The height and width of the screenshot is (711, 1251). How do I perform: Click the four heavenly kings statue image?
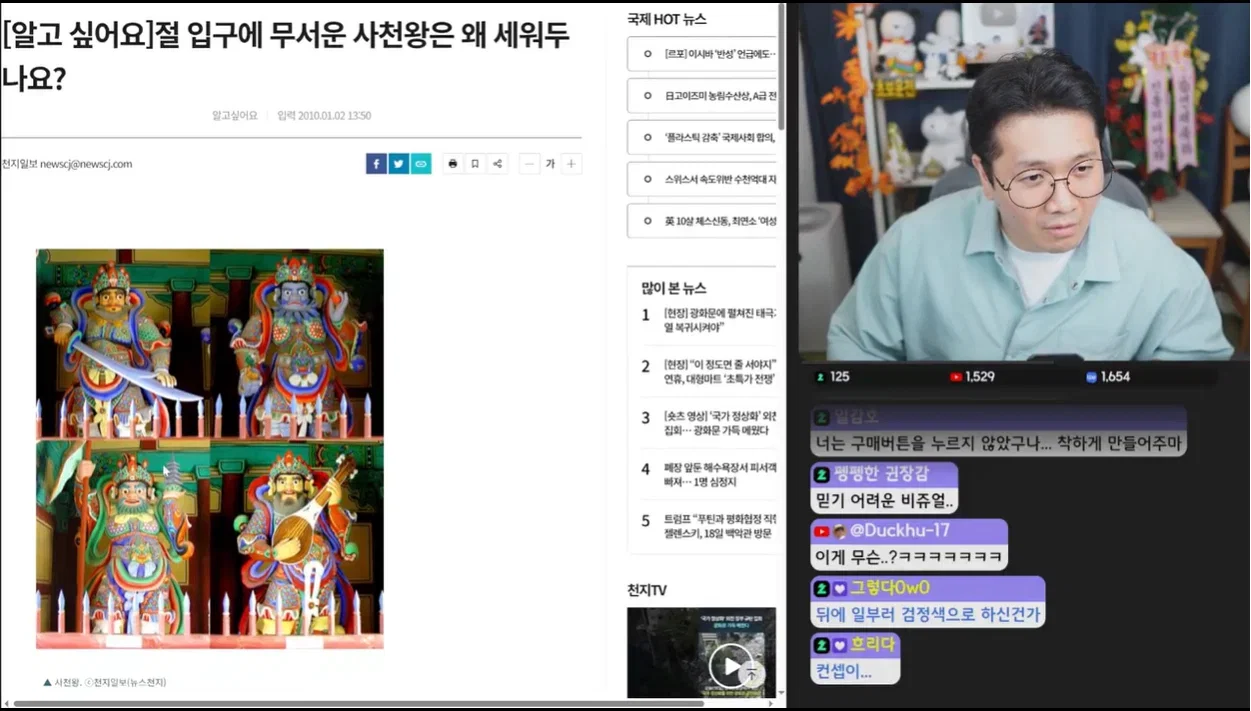pos(210,449)
